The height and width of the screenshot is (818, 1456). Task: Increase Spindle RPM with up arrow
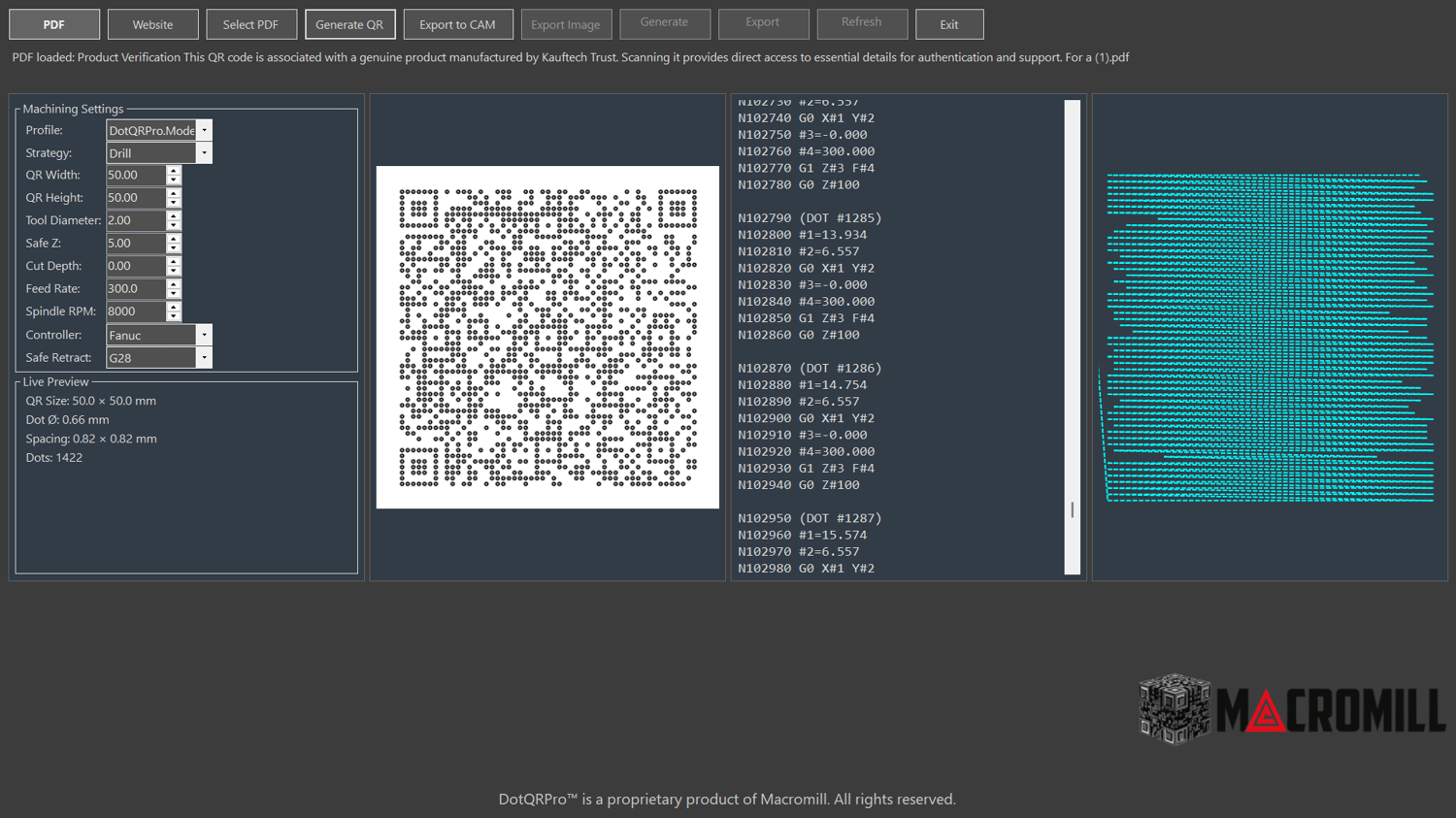tap(174, 307)
